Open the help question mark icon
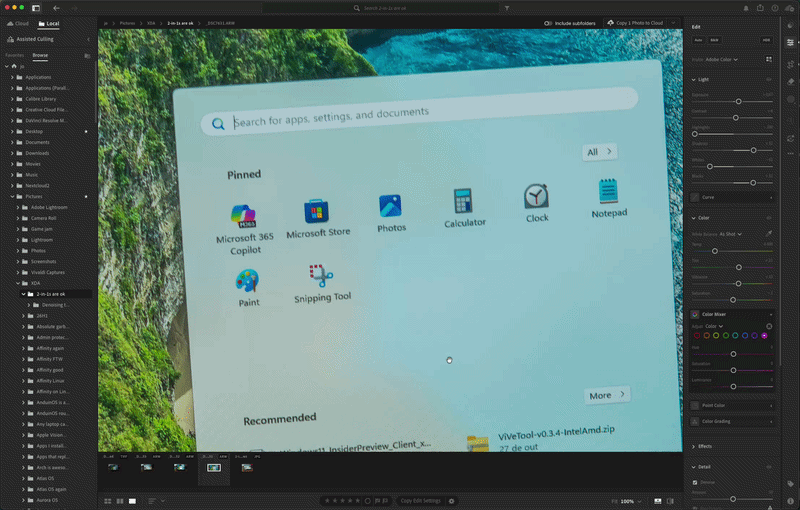This screenshot has height=510, width=800. [x=774, y=8]
